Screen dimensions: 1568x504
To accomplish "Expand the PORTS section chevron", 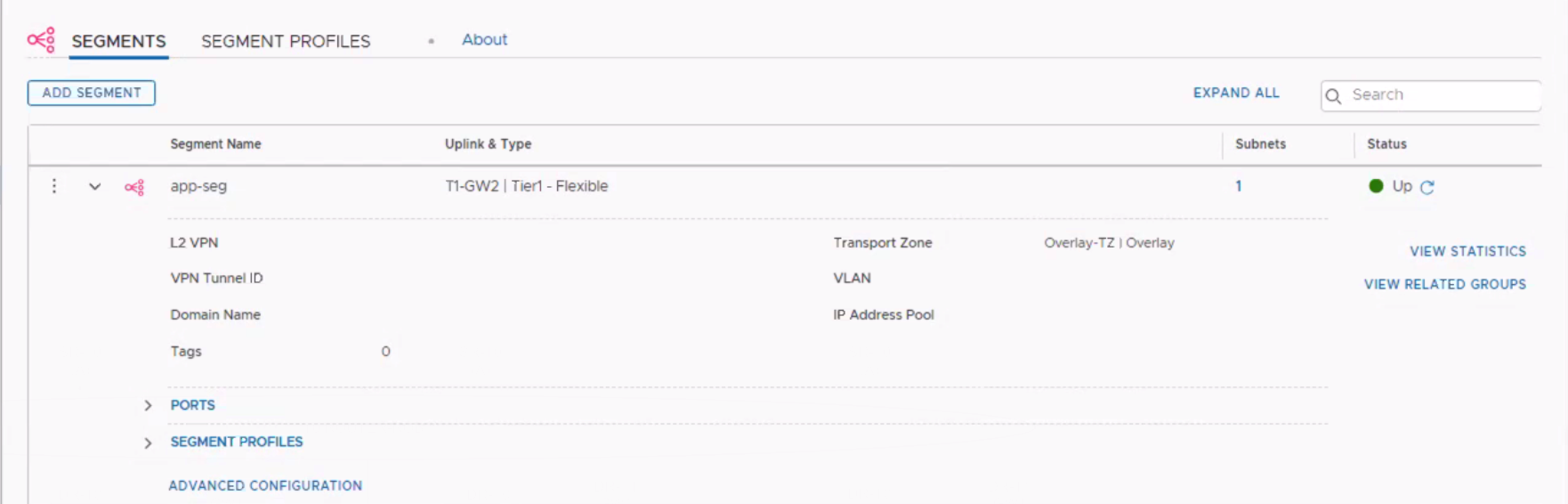I will (x=148, y=405).
